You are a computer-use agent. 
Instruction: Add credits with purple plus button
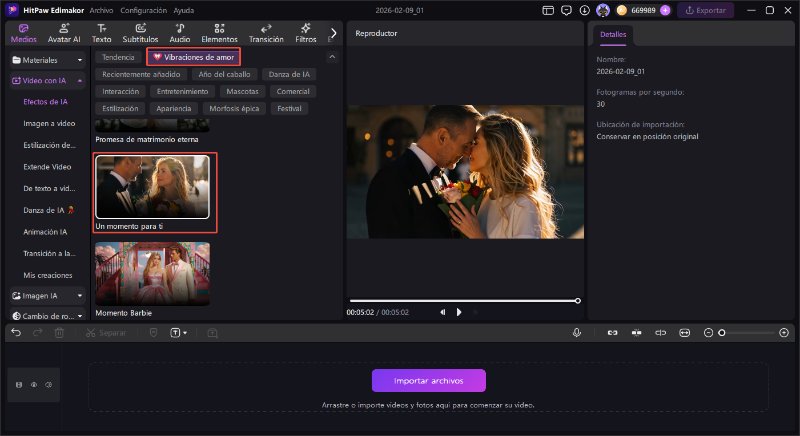point(665,10)
